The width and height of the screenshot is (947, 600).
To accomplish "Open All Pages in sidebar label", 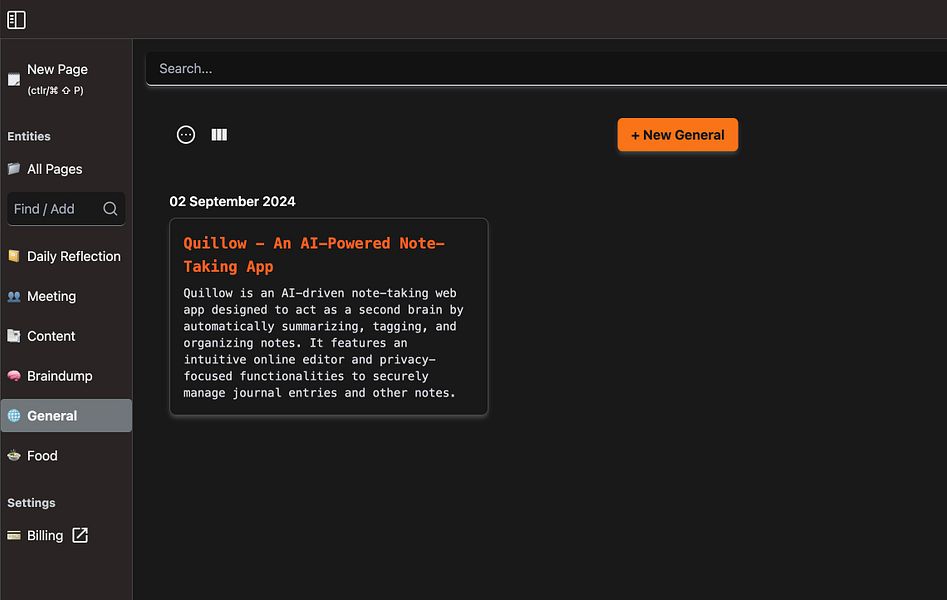I will [54, 169].
